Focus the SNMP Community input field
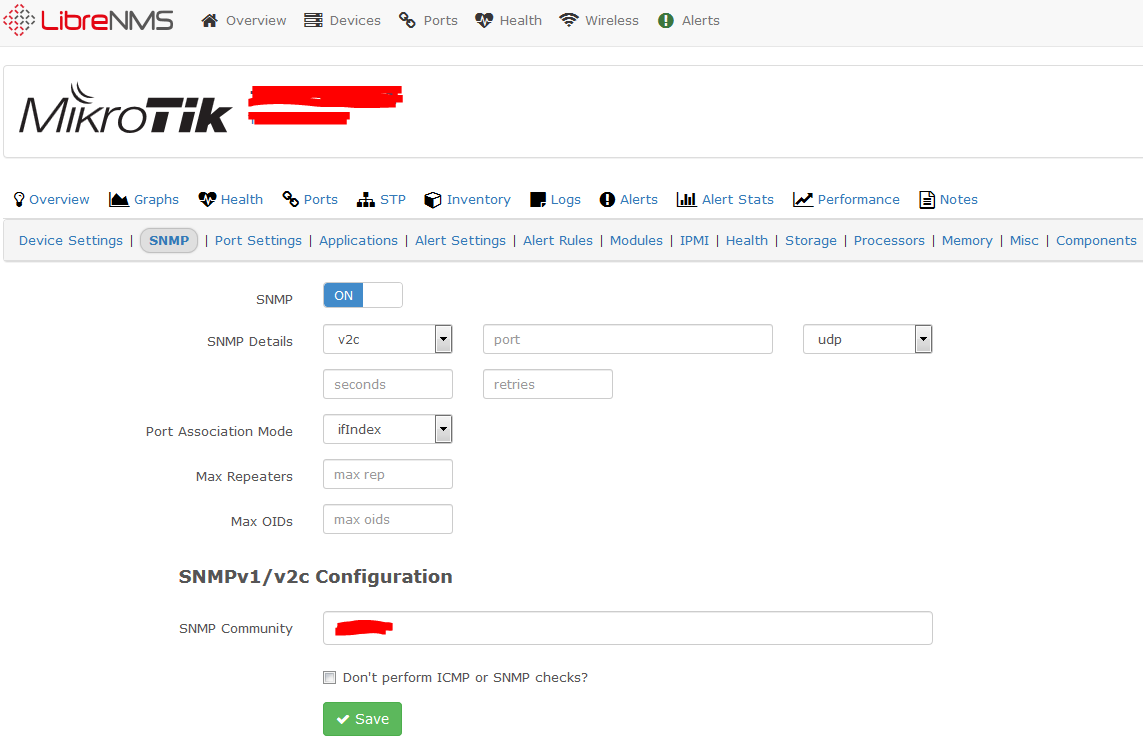This screenshot has width=1143, height=744. (628, 628)
